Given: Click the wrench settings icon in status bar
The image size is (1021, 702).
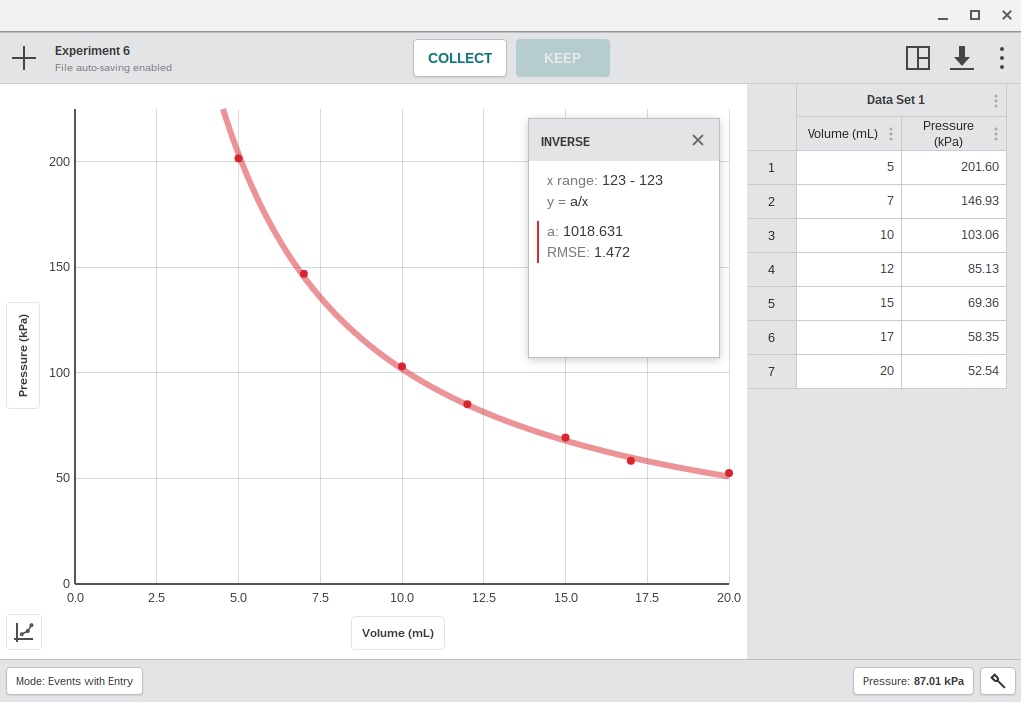Looking at the screenshot, I should [x=996, y=680].
